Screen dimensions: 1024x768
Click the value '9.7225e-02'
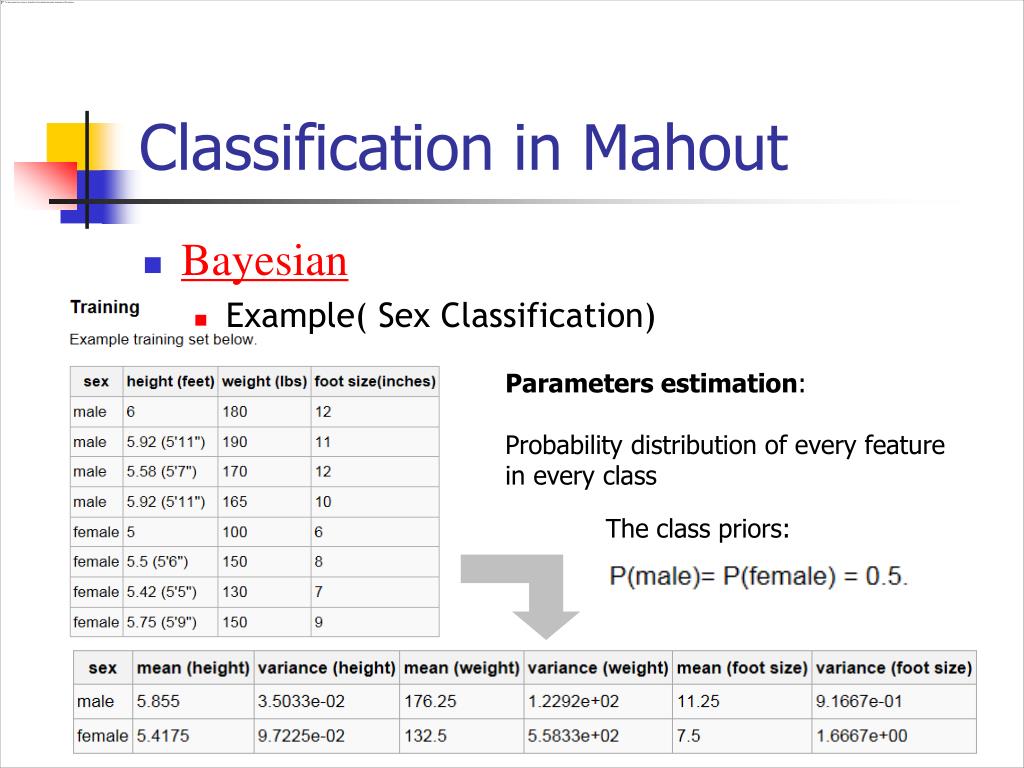(x=327, y=736)
